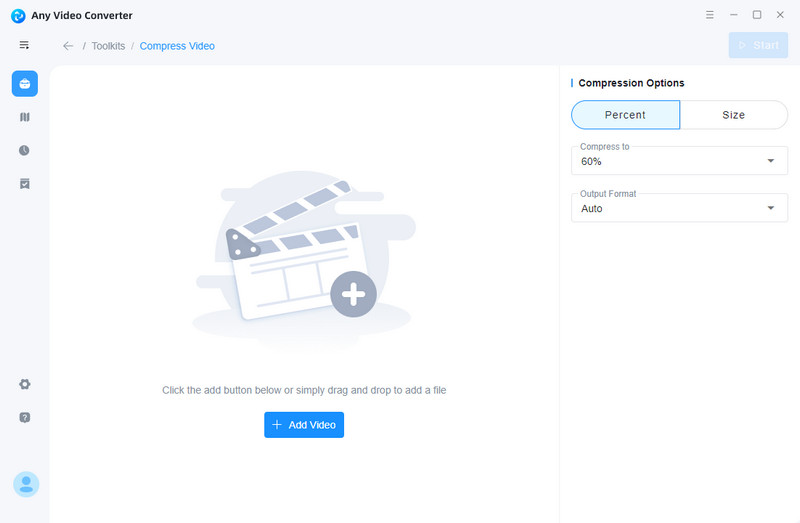Open the Output Format Auto dropdown
The image size is (800, 523).
pyautogui.click(x=680, y=208)
